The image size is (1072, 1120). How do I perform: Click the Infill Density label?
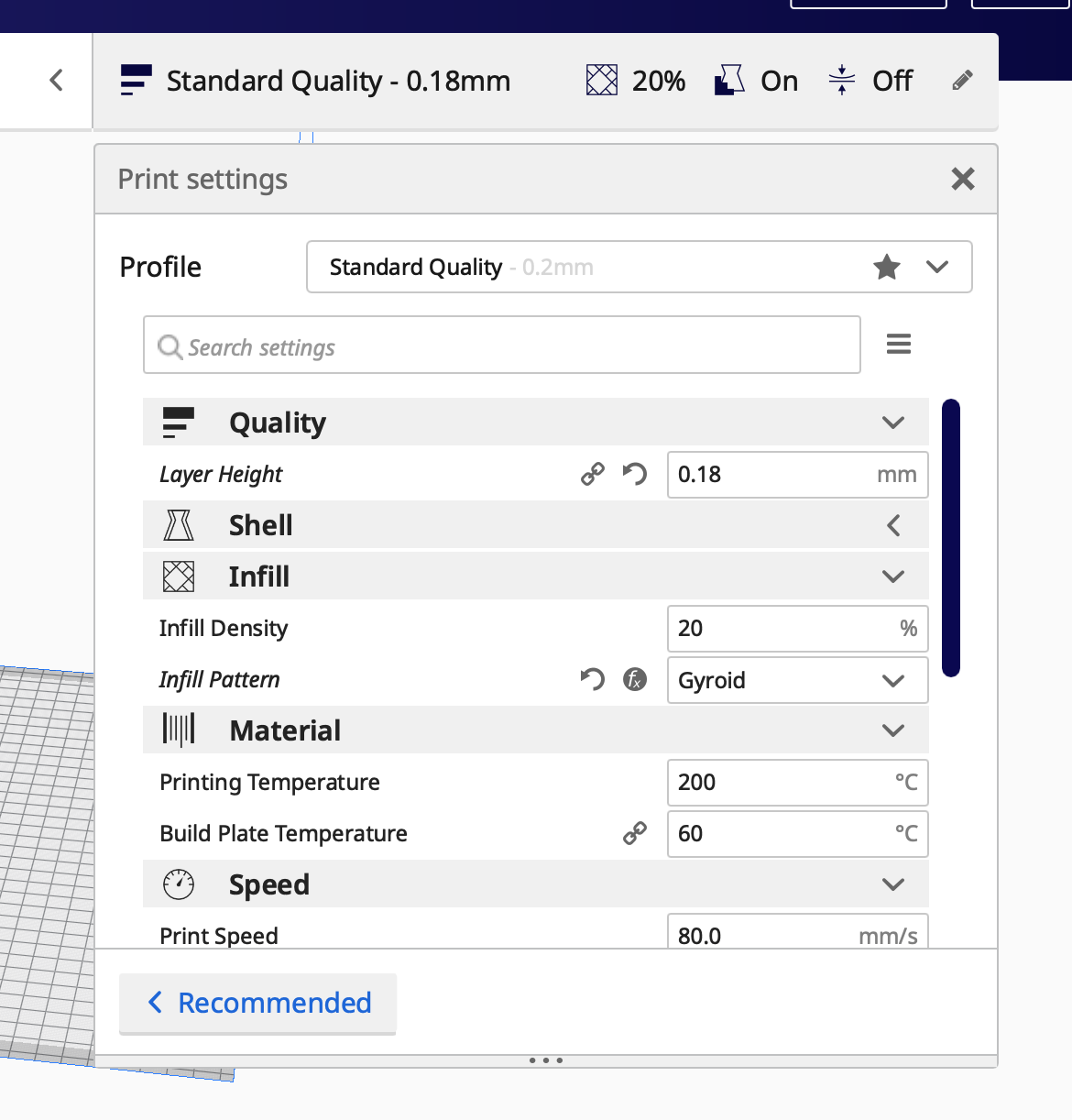(x=224, y=628)
